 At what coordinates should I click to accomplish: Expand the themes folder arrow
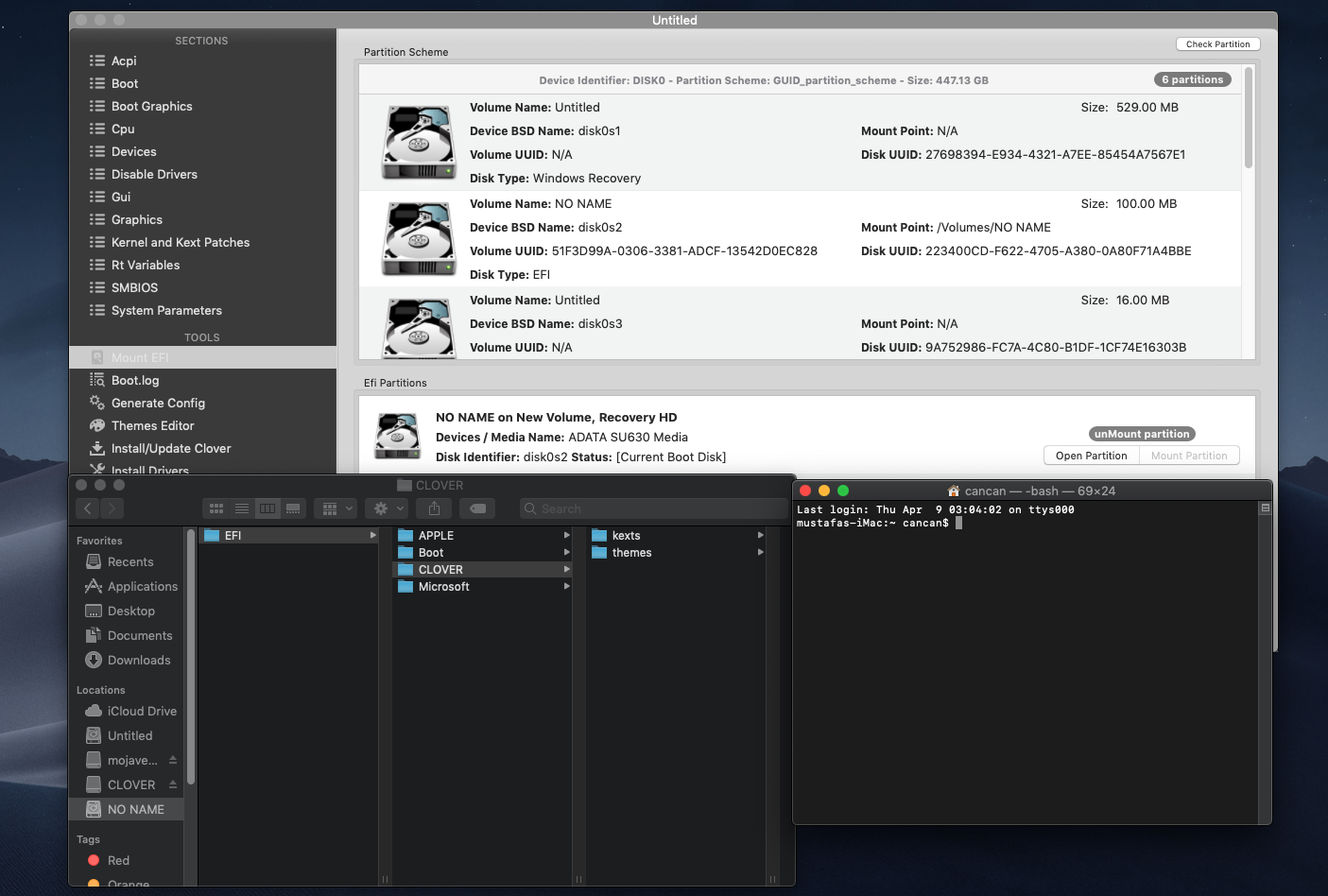(761, 552)
